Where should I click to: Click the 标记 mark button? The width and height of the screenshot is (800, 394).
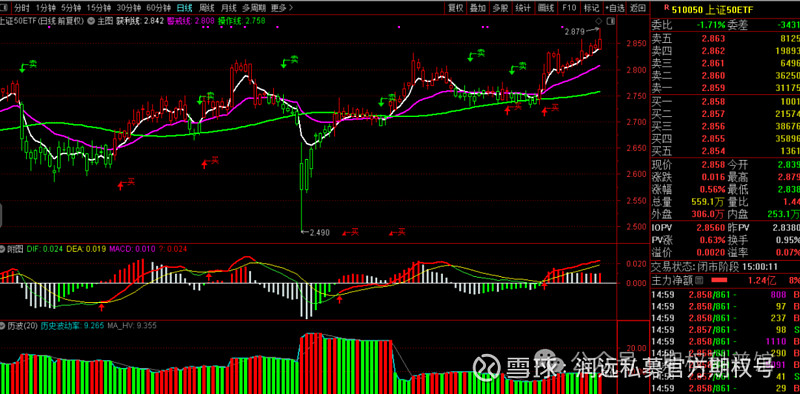[591, 8]
